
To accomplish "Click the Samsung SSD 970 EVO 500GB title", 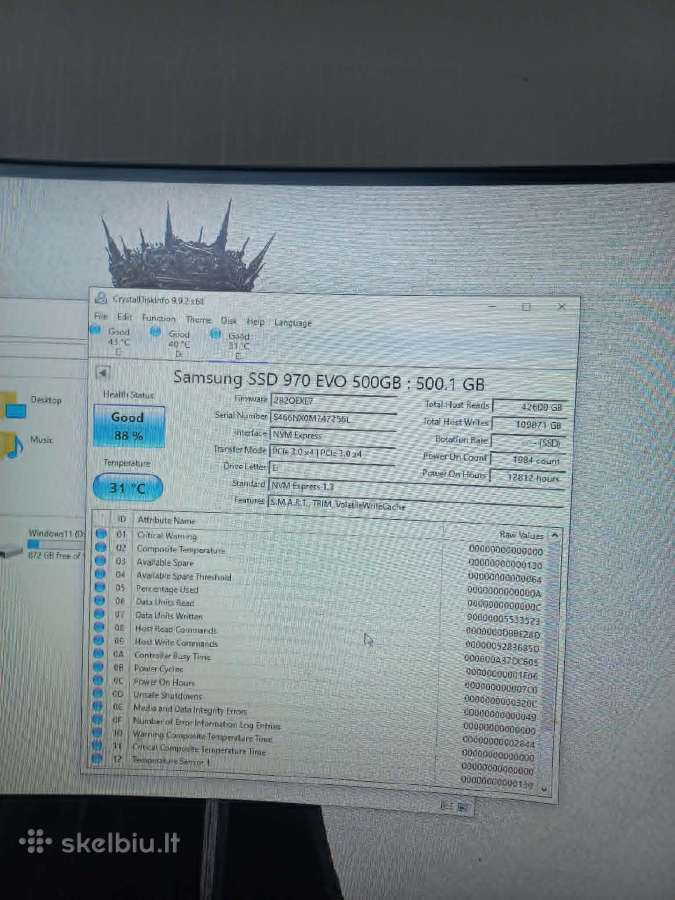I will point(329,381).
